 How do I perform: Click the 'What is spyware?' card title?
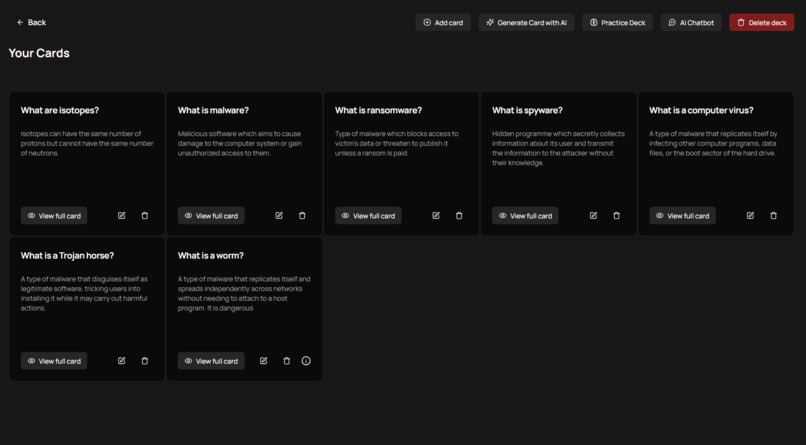click(527, 110)
